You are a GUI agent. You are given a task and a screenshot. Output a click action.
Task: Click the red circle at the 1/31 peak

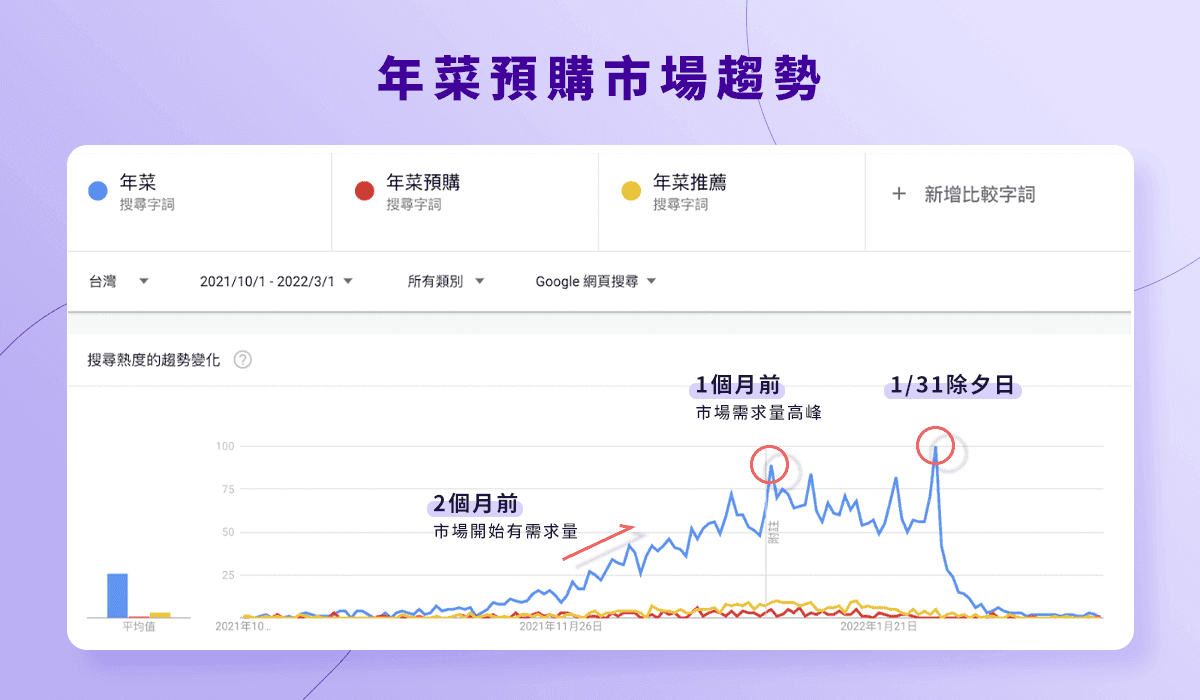pyautogui.click(x=936, y=445)
